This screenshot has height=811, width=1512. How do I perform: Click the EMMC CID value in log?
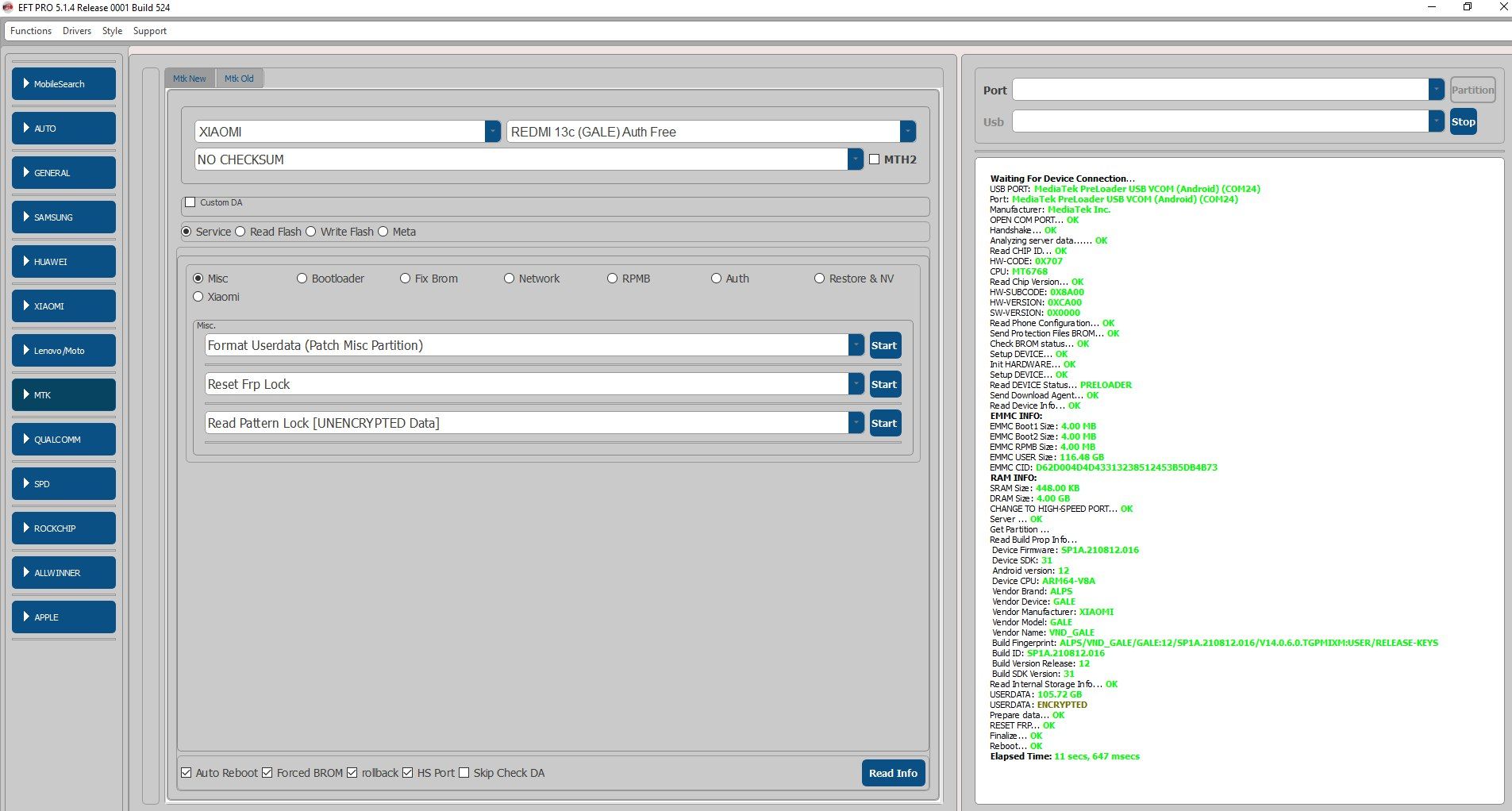pyautogui.click(x=1126, y=467)
